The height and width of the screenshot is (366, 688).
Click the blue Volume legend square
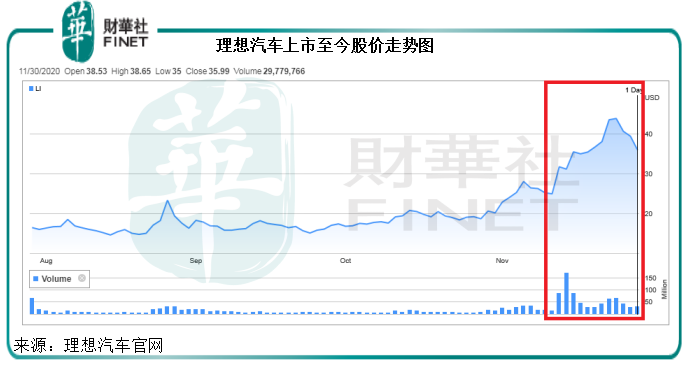click(x=36, y=279)
